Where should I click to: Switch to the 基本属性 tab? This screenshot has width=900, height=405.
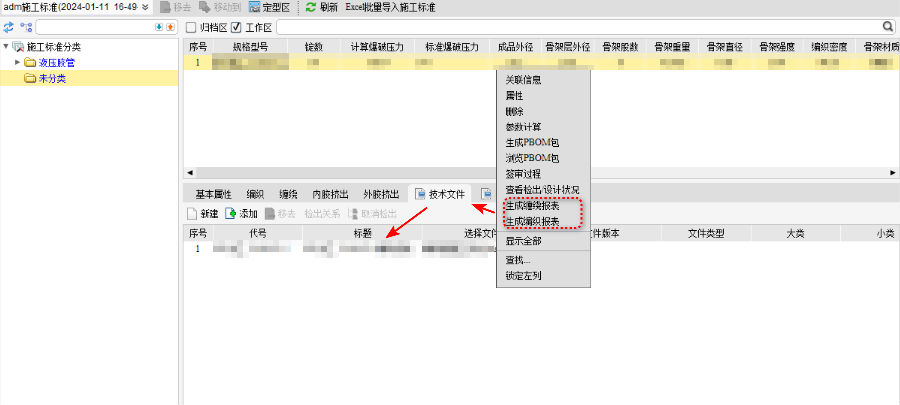pos(214,194)
